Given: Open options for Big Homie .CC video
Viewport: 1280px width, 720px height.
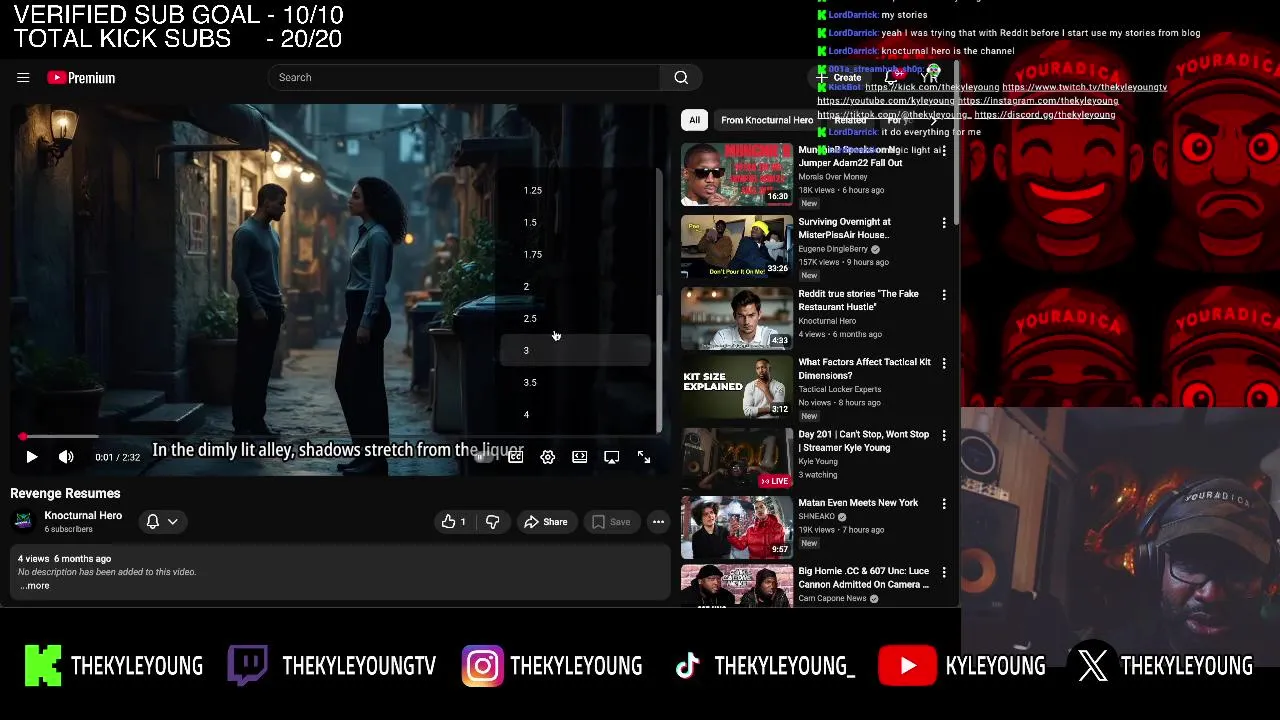Looking at the screenshot, I should (944, 573).
